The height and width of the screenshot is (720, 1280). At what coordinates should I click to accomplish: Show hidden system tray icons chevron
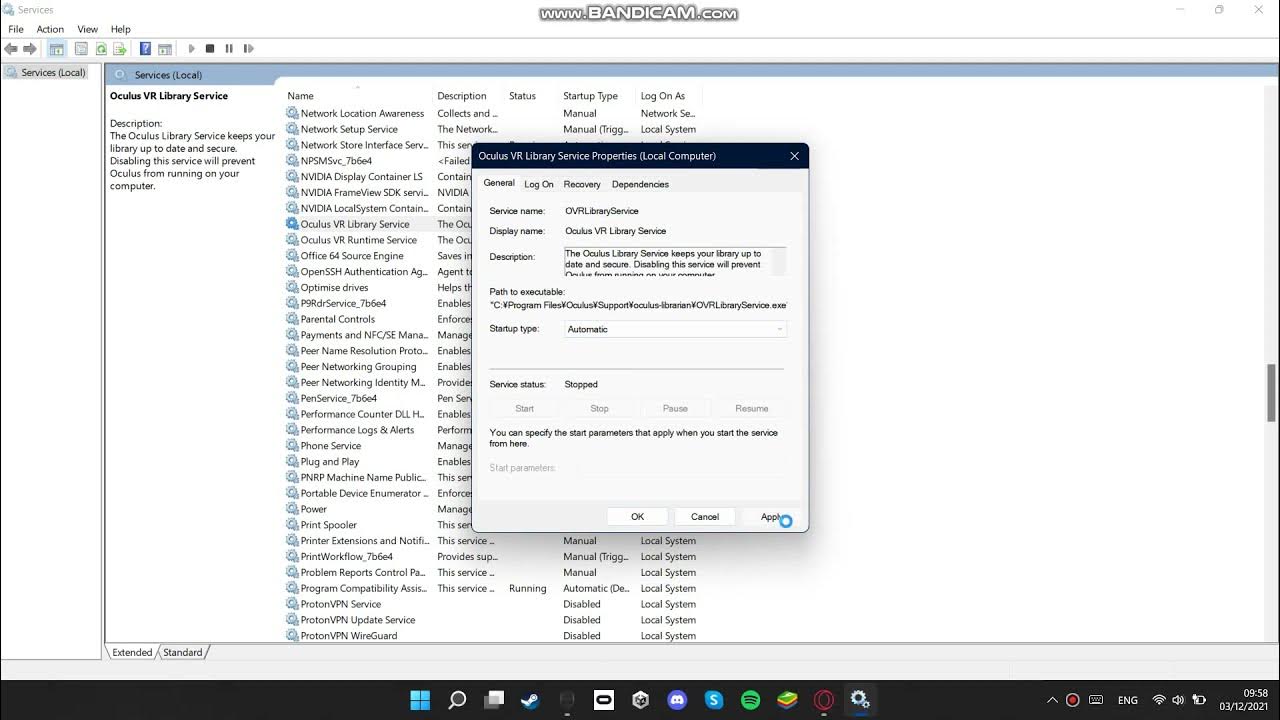pyautogui.click(x=1052, y=700)
